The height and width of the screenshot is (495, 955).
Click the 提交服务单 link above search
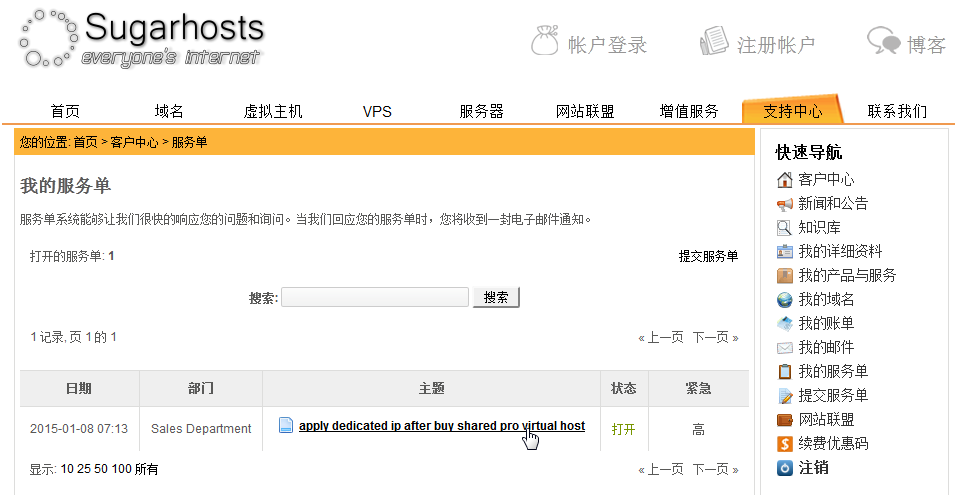tap(708, 256)
